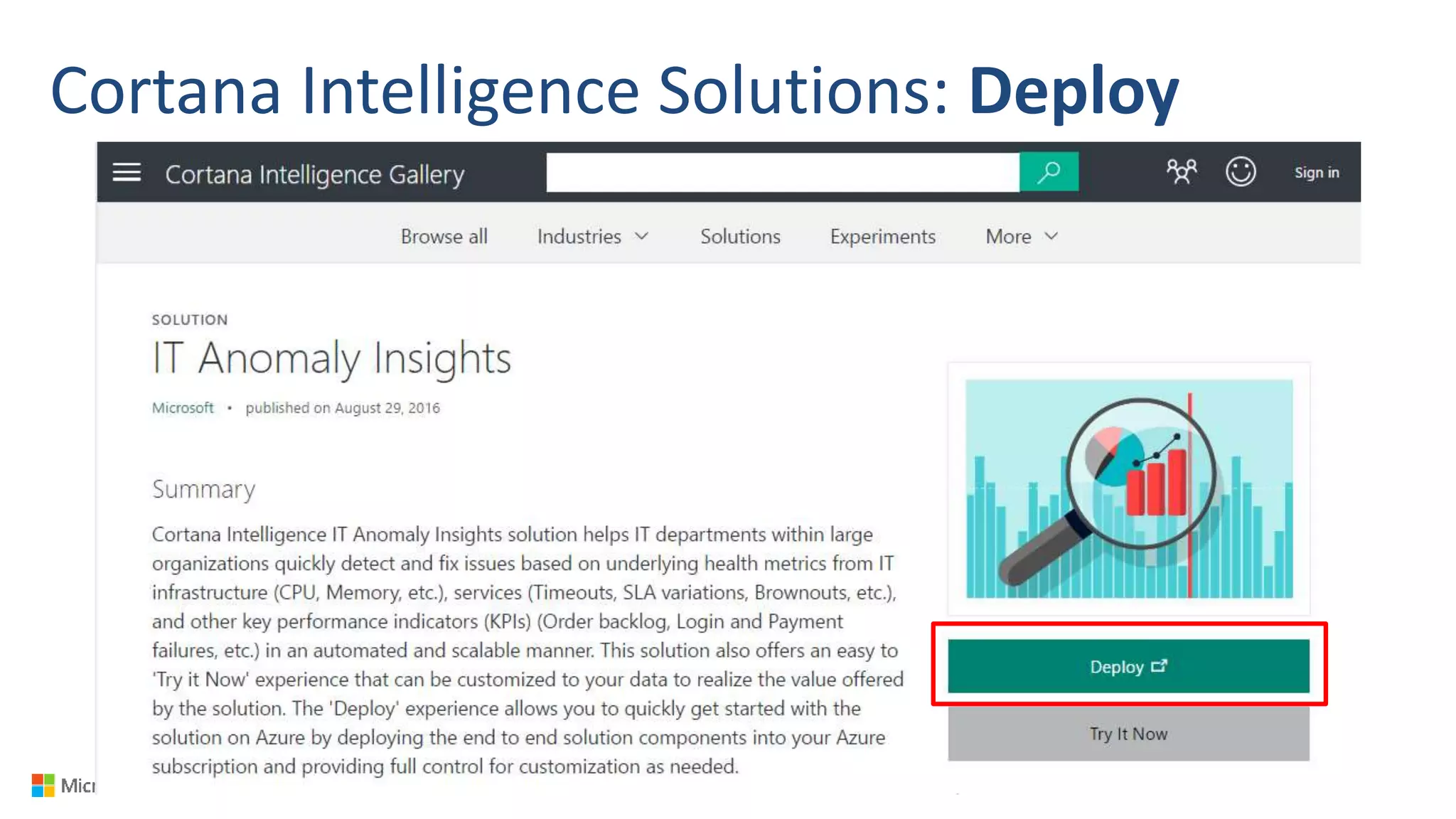The image size is (1456, 819).
Task: Open the community people icon
Action: [1181, 171]
